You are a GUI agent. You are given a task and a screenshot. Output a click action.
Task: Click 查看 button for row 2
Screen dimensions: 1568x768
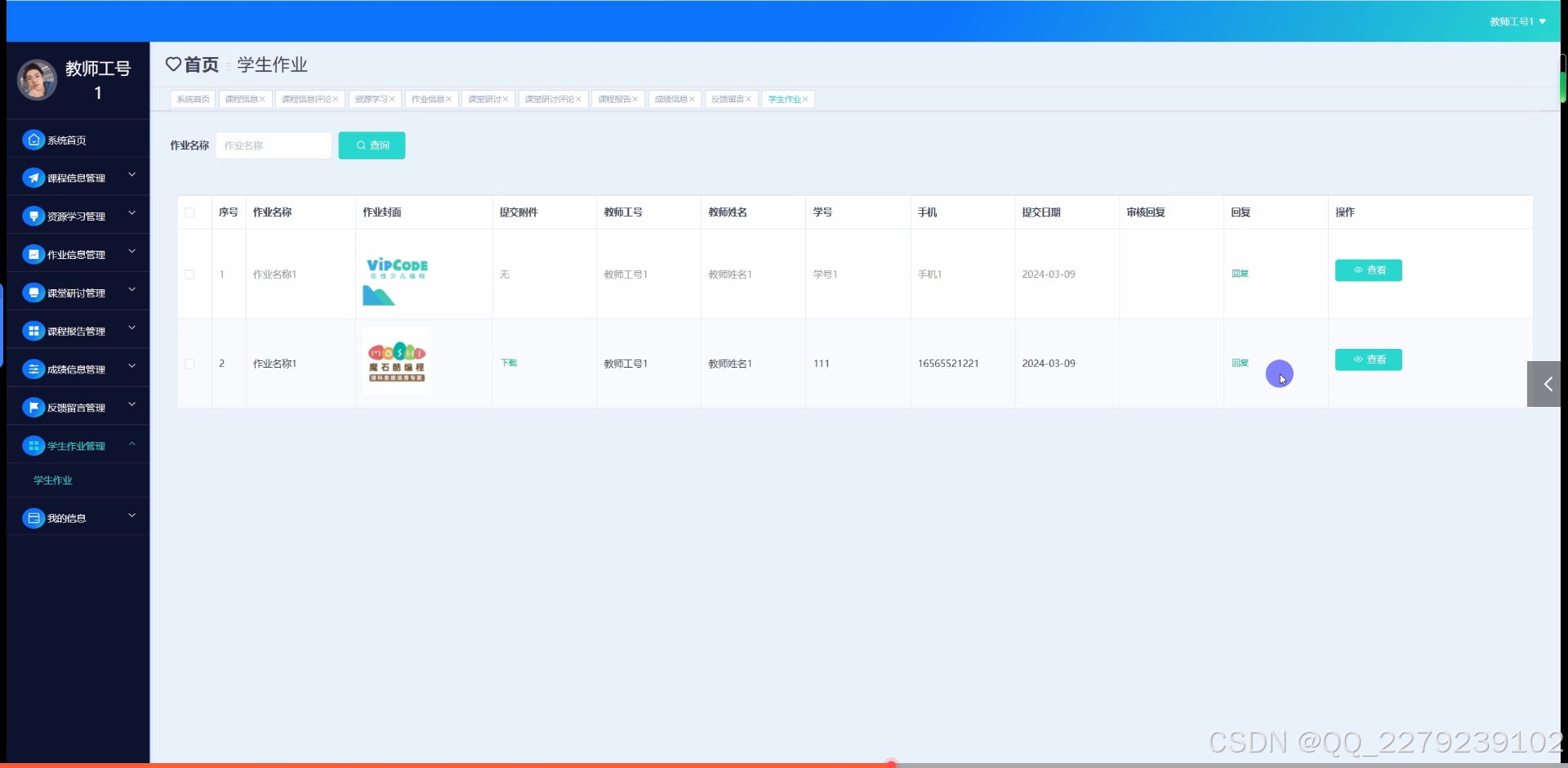pyautogui.click(x=1368, y=359)
